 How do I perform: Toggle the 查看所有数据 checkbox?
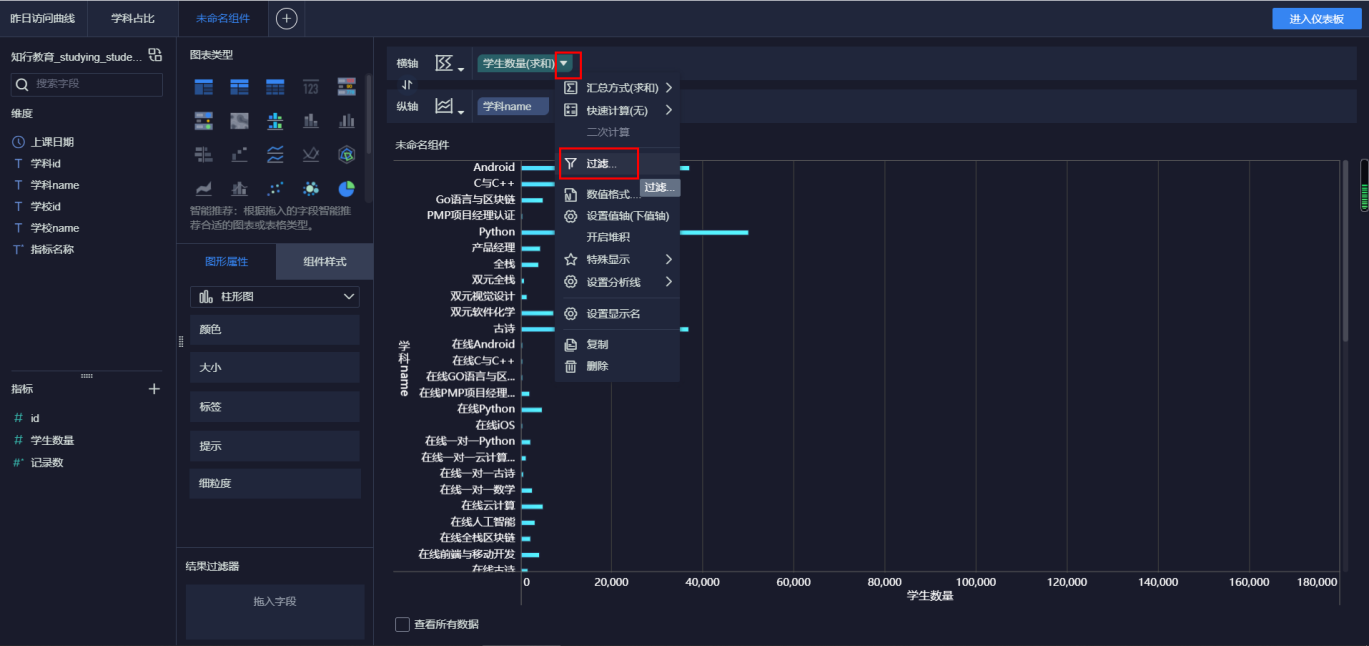(x=402, y=624)
